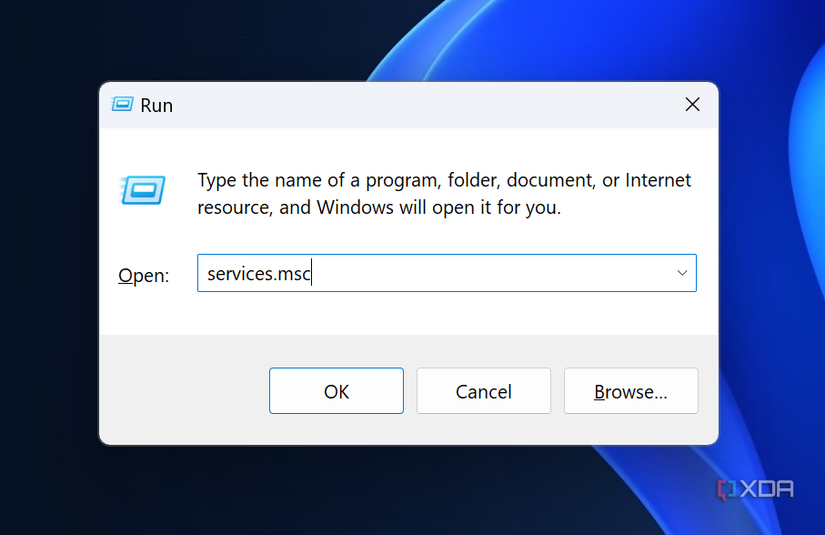The image size is (825, 535).
Task: Click the 'Run' title text
Action: pos(156,105)
